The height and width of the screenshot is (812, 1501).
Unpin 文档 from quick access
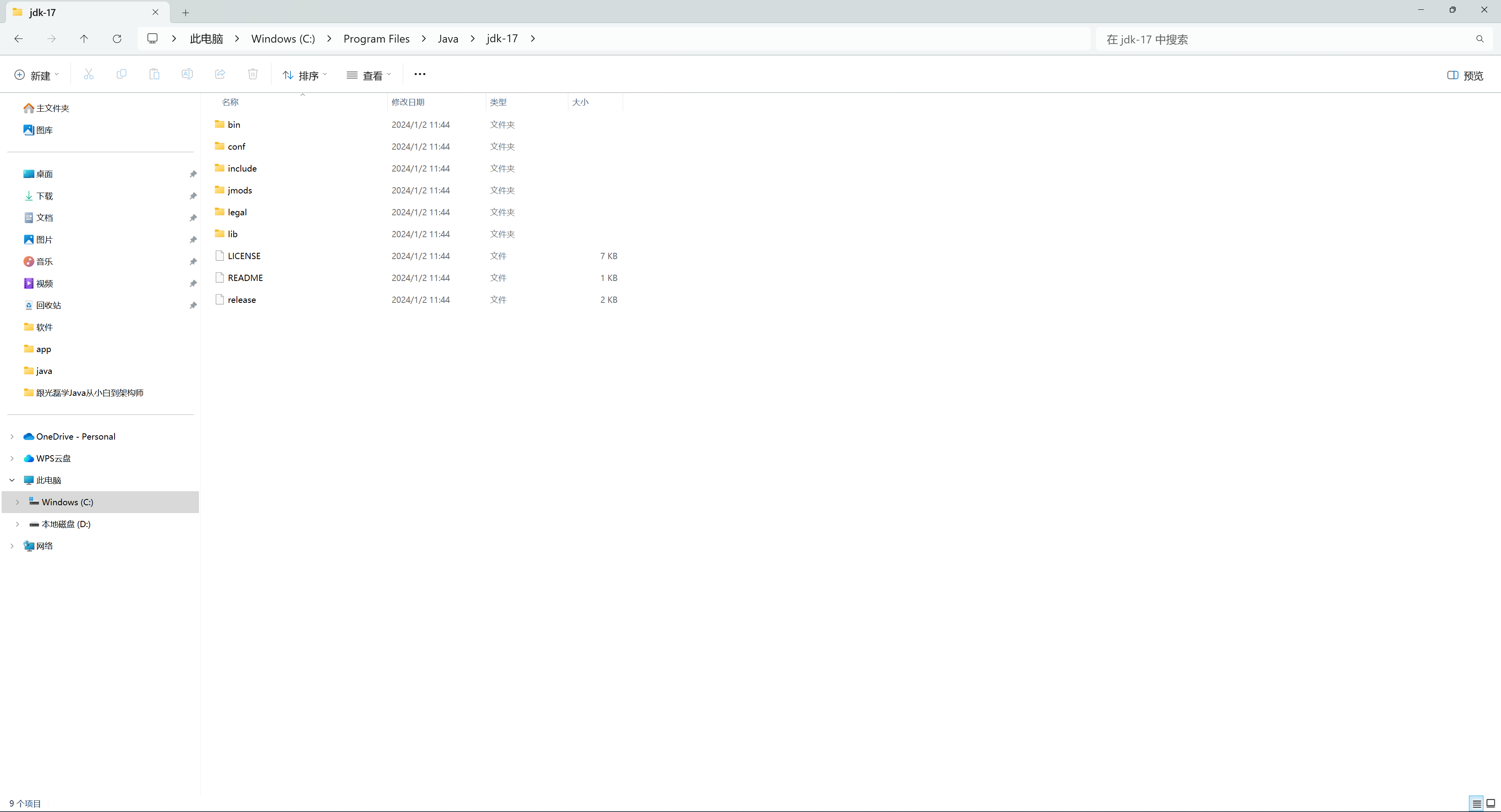pyautogui.click(x=193, y=218)
